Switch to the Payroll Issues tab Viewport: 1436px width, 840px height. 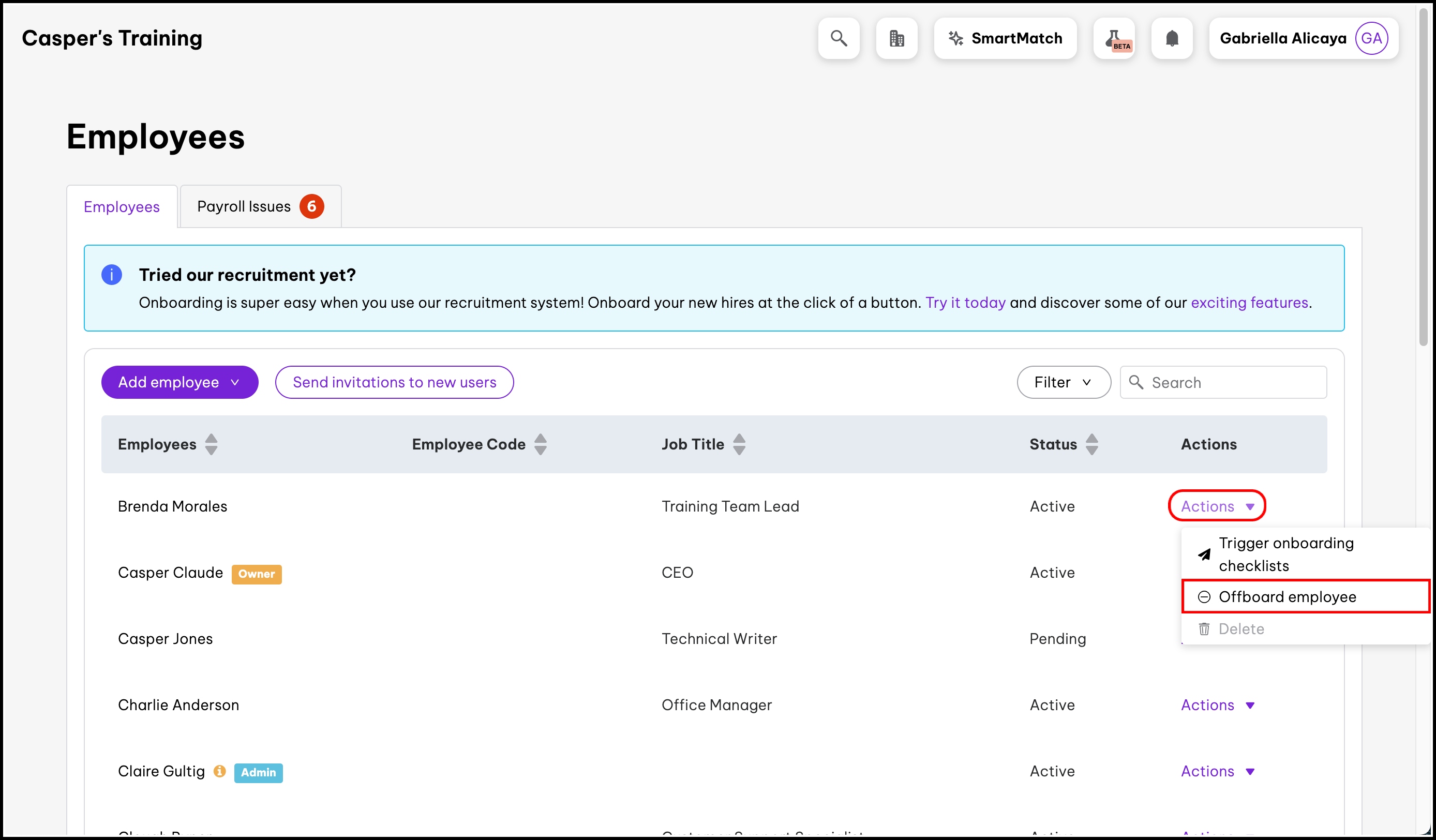[x=260, y=206]
